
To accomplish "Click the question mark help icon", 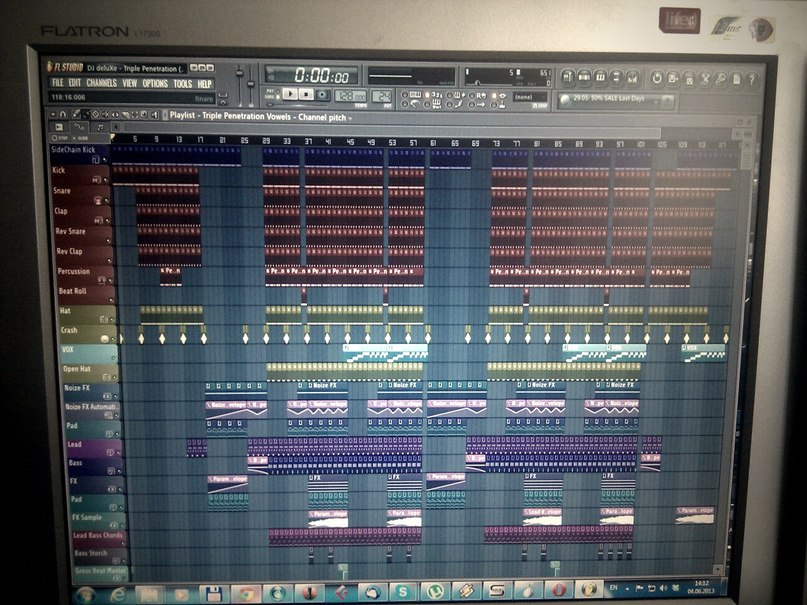I will point(752,79).
